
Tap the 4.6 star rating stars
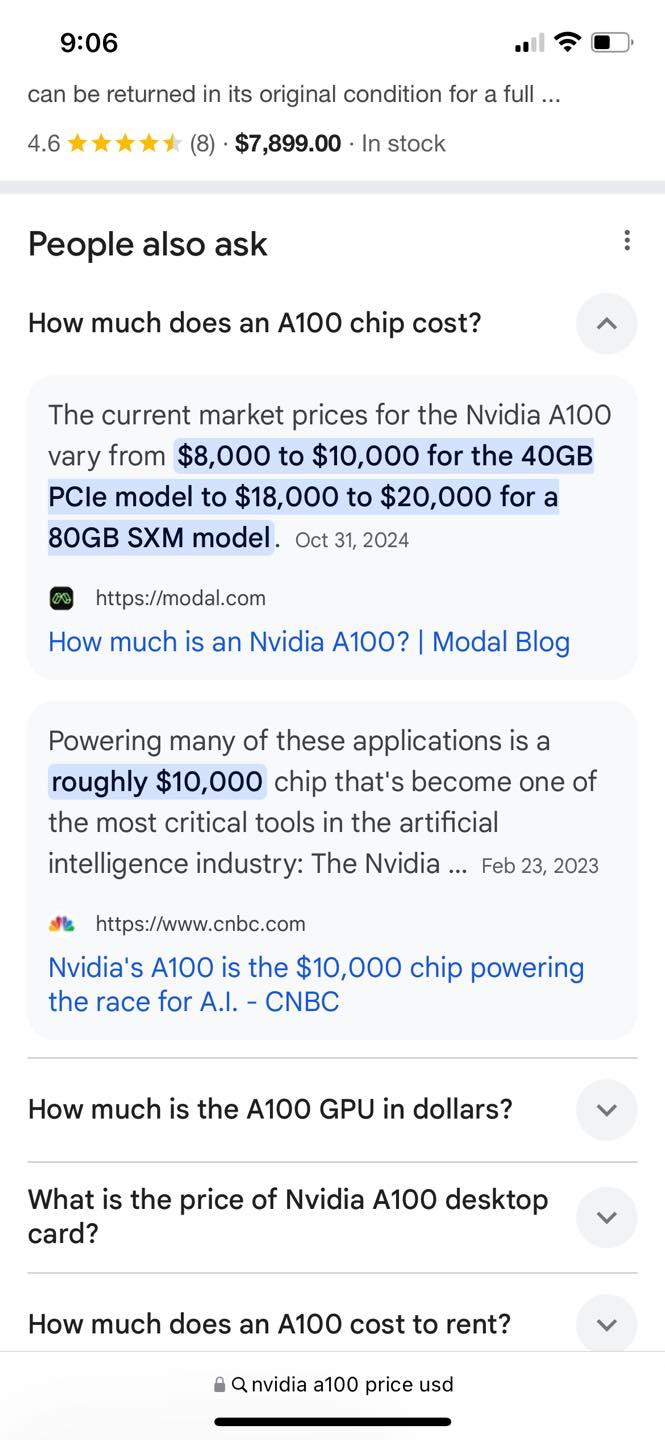coord(124,144)
